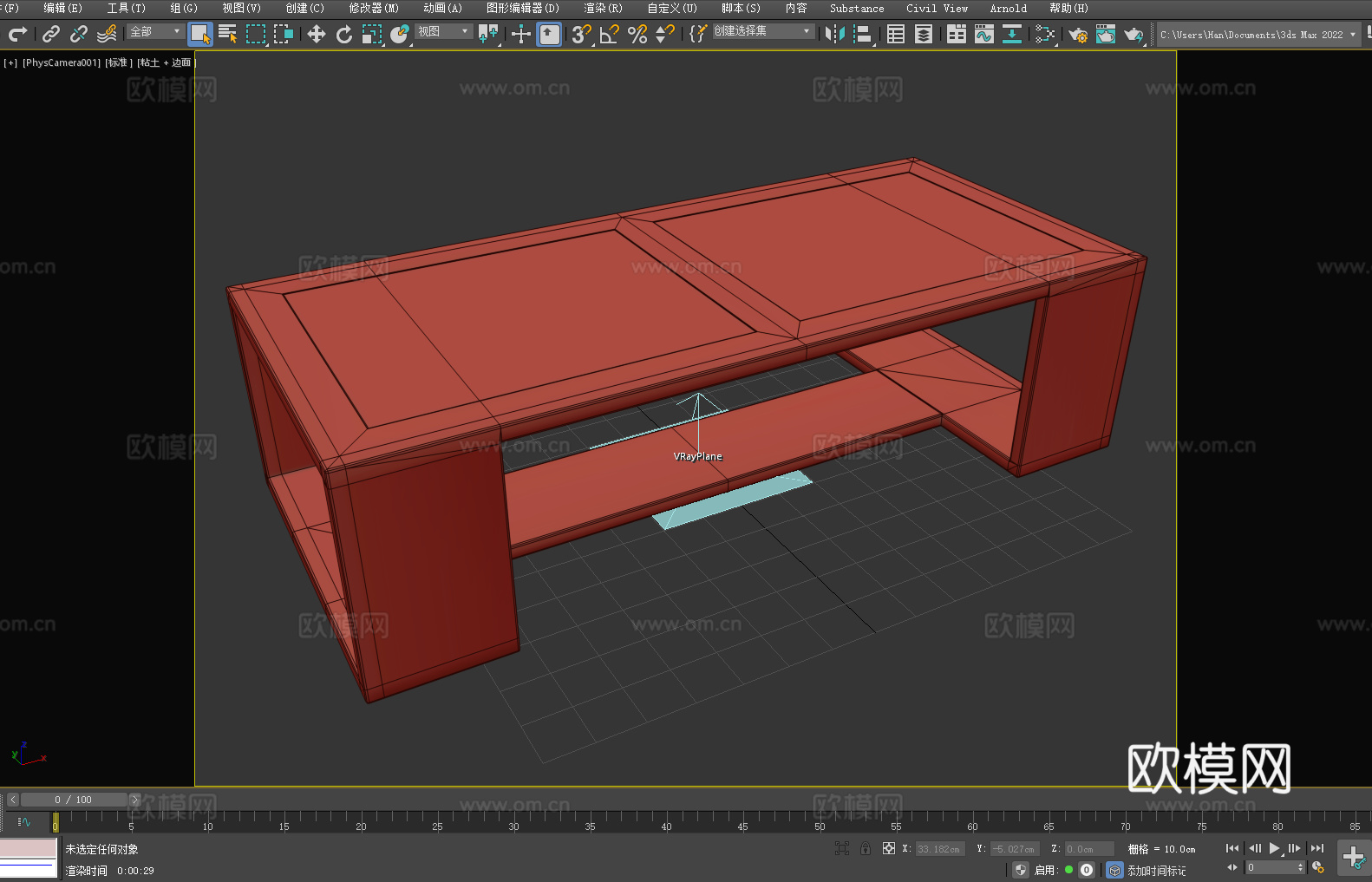This screenshot has width=1372, height=882.
Task: Open the Arnold menu
Action: point(1009,8)
